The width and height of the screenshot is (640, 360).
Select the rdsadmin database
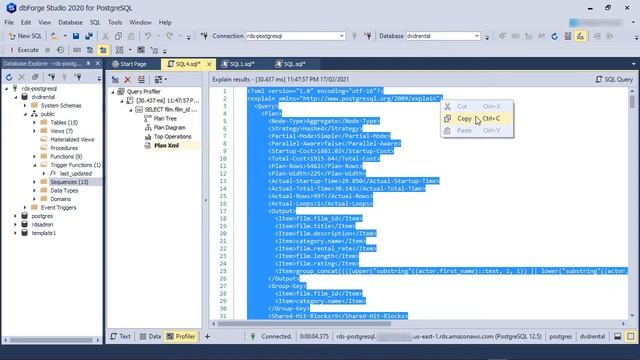point(42,224)
